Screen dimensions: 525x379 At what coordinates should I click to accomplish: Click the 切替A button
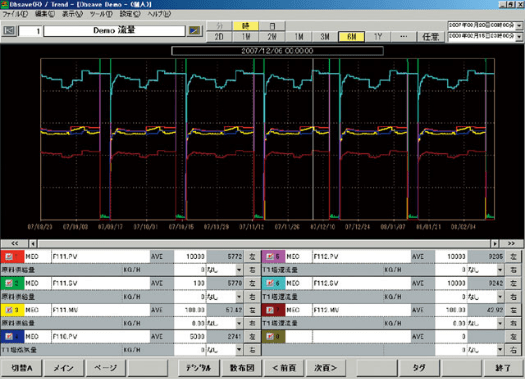pyautogui.click(x=22, y=368)
